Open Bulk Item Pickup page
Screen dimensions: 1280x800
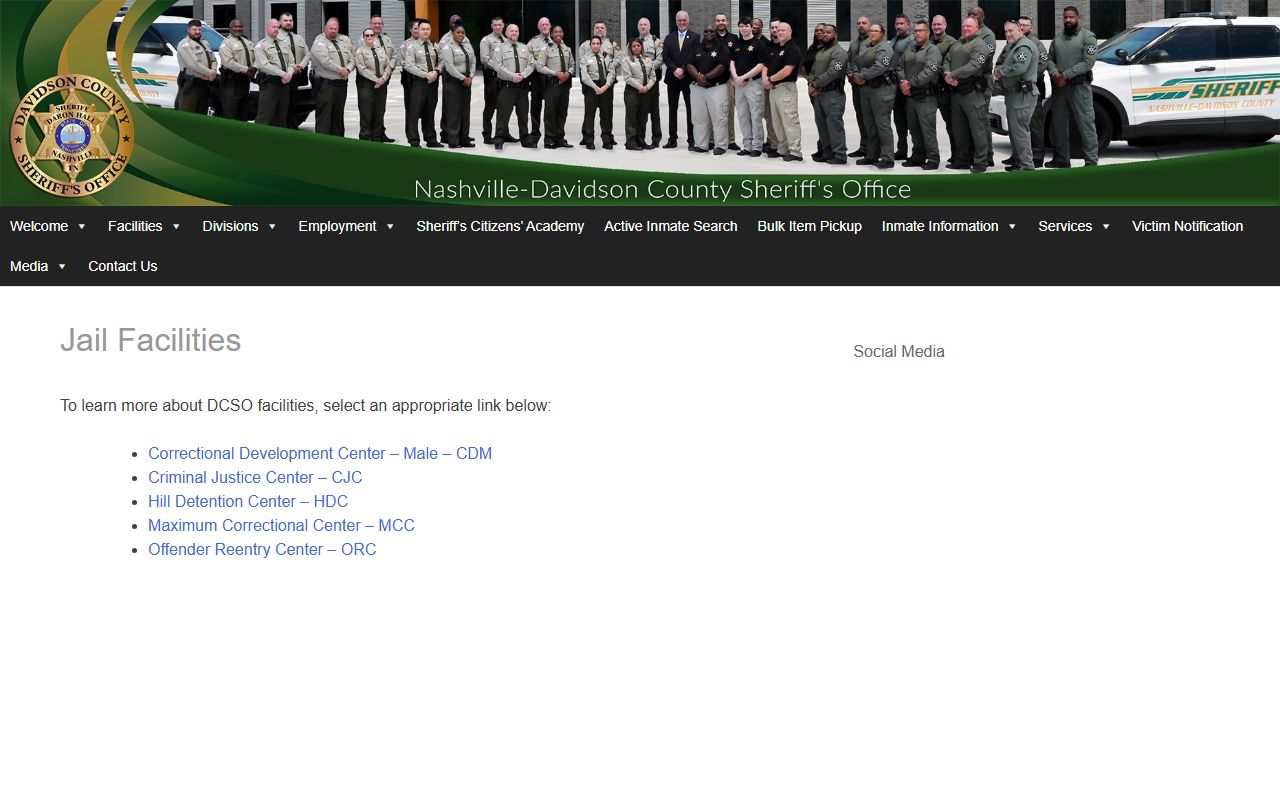click(x=810, y=226)
